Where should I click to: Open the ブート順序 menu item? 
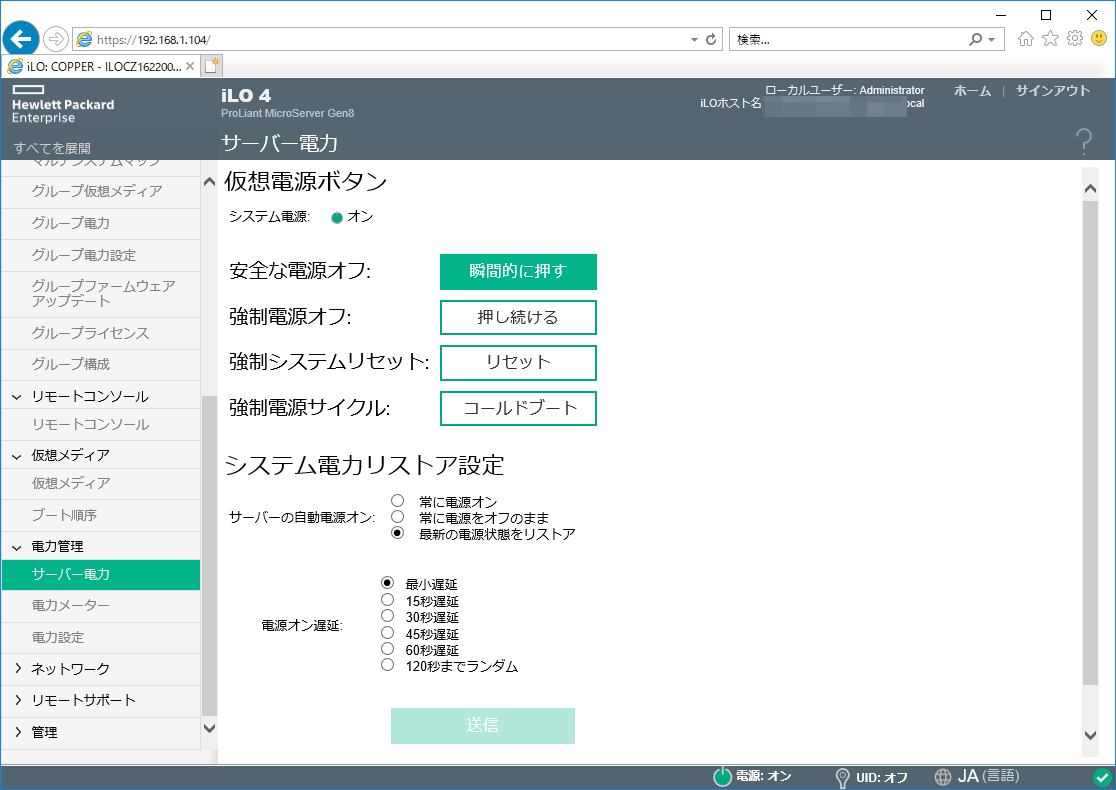pyautogui.click(x=101, y=515)
